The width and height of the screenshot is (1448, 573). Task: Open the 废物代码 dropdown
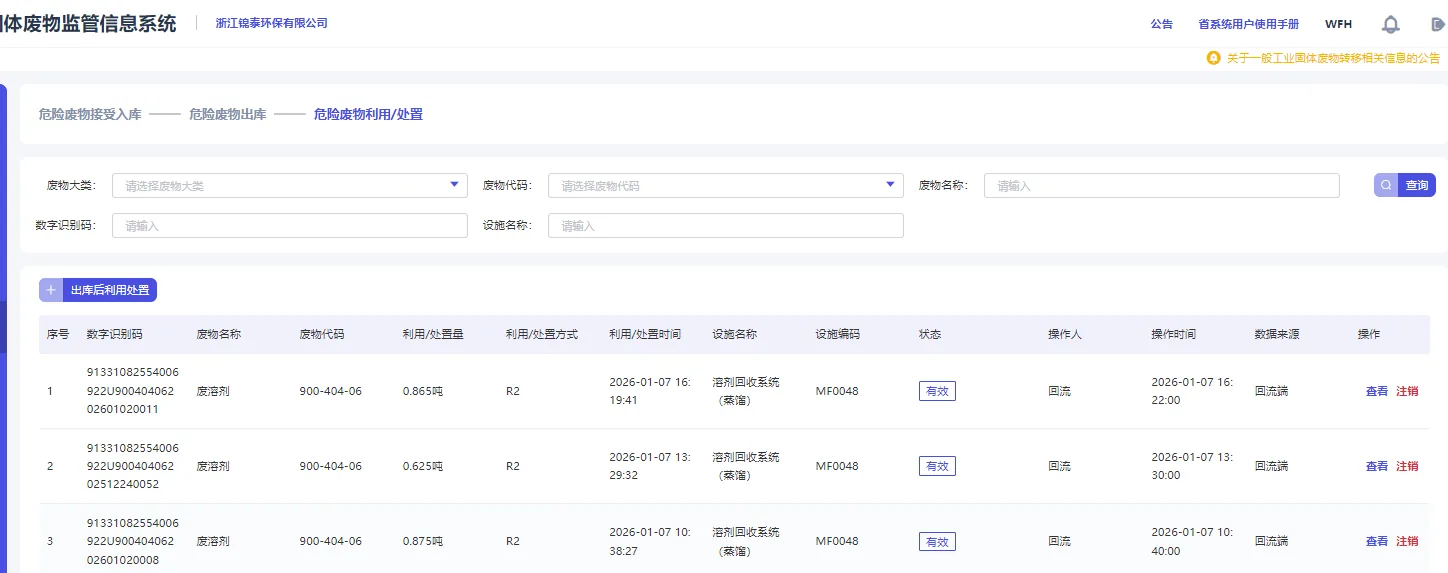726,185
